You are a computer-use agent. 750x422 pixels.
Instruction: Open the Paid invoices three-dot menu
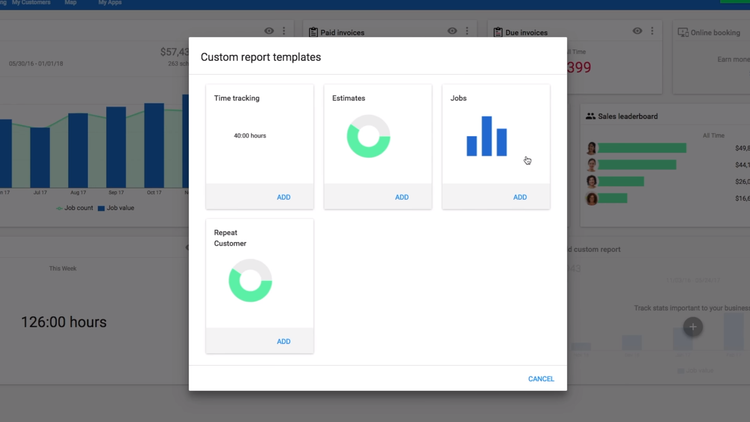(x=467, y=31)
